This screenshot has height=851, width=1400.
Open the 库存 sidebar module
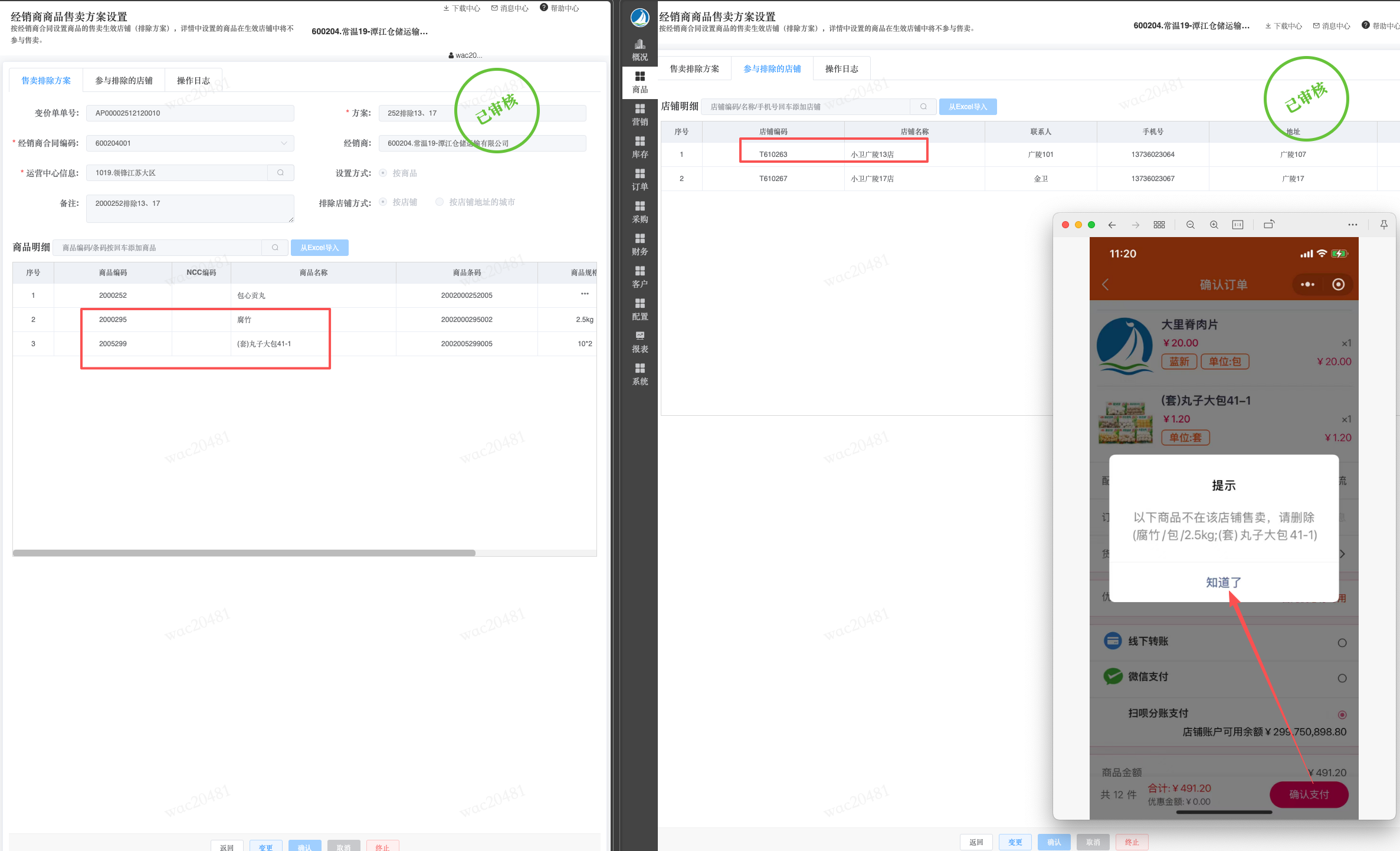click(x=640, y=147)
